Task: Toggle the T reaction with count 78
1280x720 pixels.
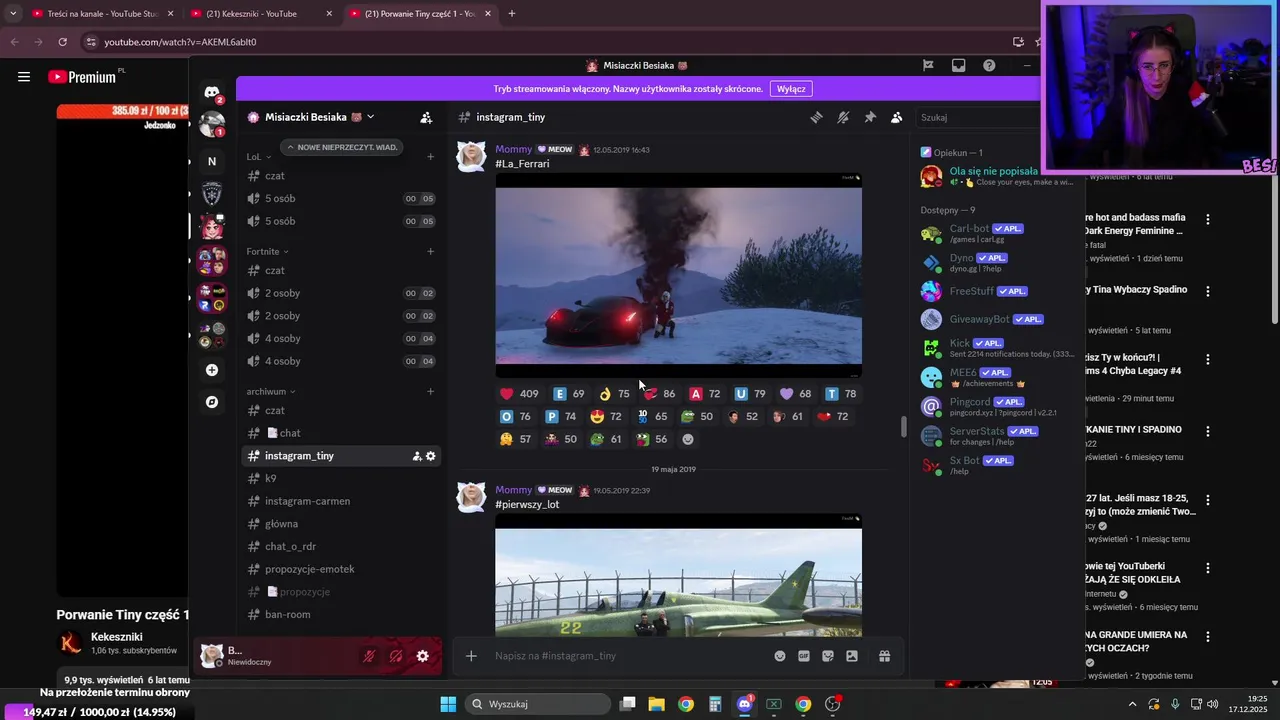Action: [841, 394]
